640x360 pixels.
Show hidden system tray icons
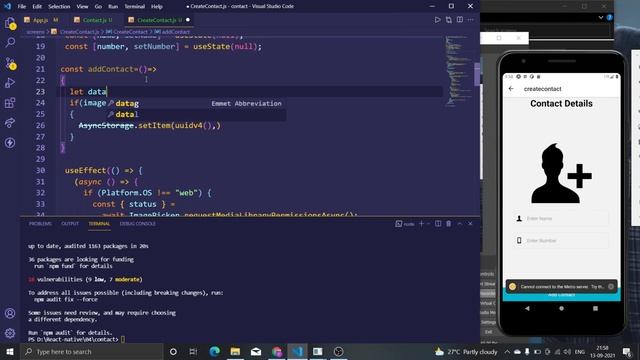pos(507,351)
